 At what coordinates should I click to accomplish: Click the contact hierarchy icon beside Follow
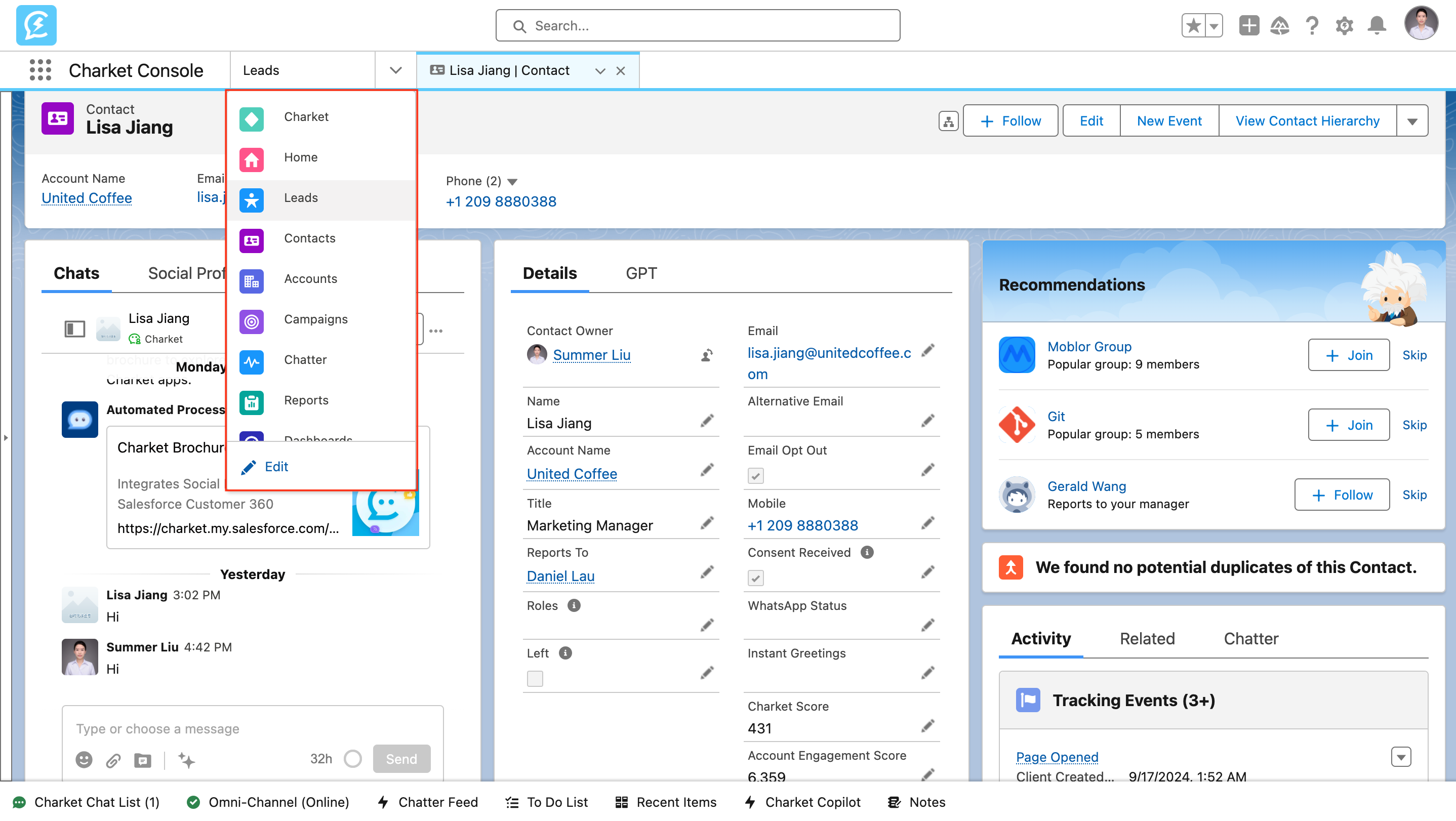coord(948,121)
